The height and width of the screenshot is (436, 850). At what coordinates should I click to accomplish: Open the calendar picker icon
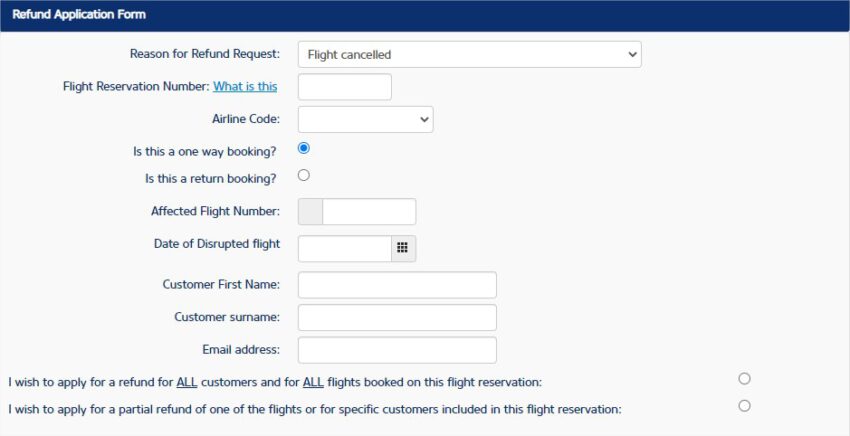pyautogui.click(x=403, y=248)
